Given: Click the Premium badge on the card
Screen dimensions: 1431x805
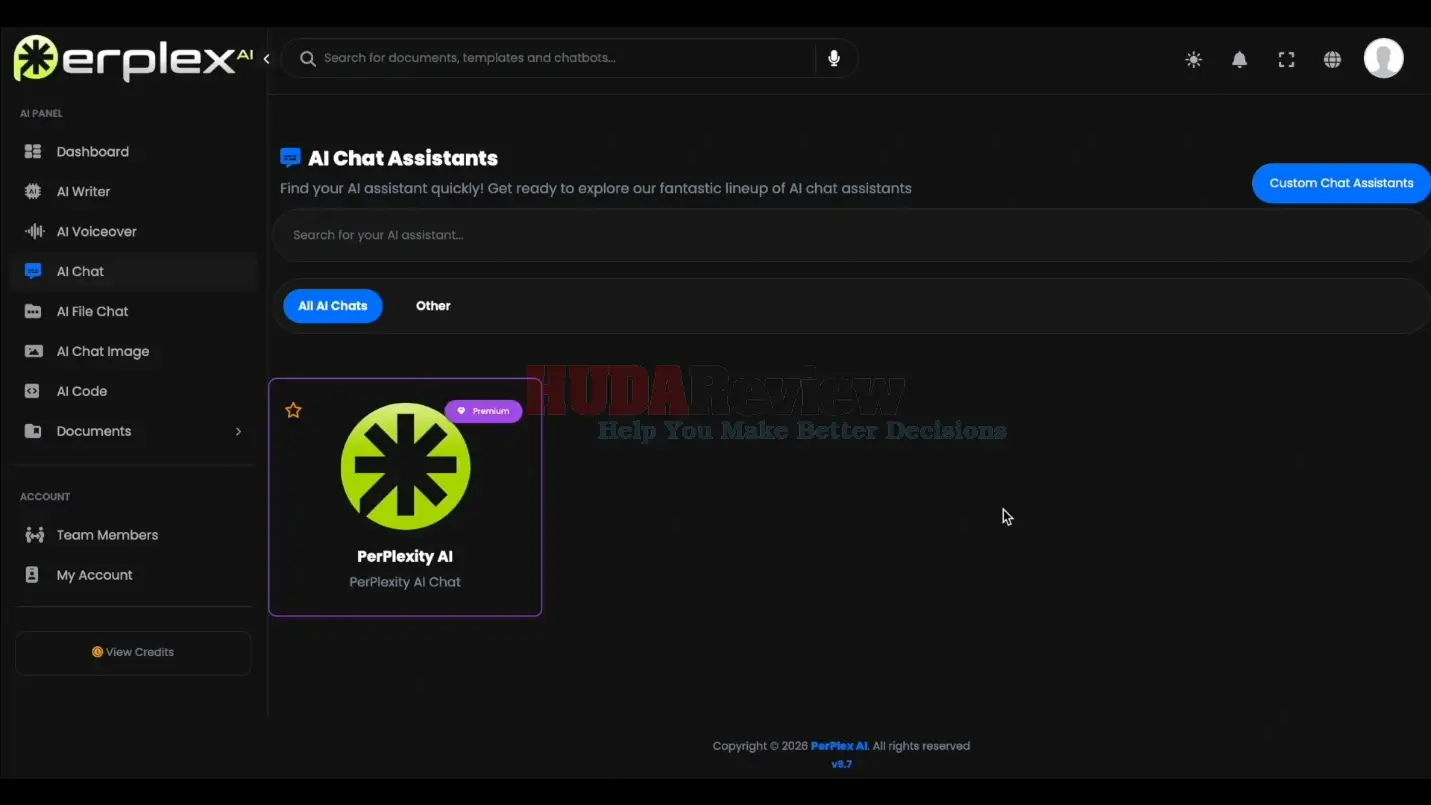Looking at the screenshot, I should point(483,411).
